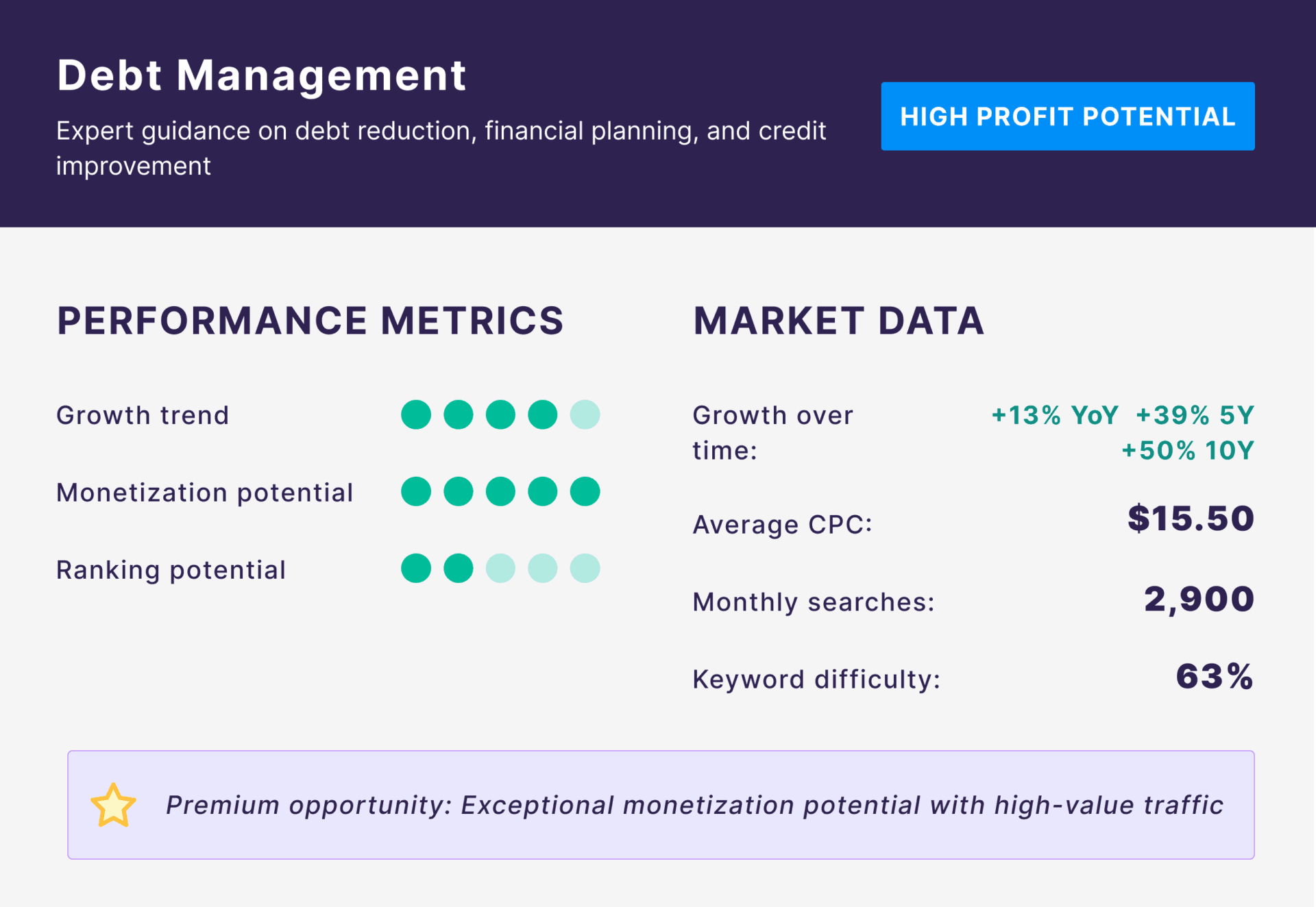Click the HIGH PROFIT POTENTIAL badge
This screenshot has height=907, width=1316.
pos(1067,116)
